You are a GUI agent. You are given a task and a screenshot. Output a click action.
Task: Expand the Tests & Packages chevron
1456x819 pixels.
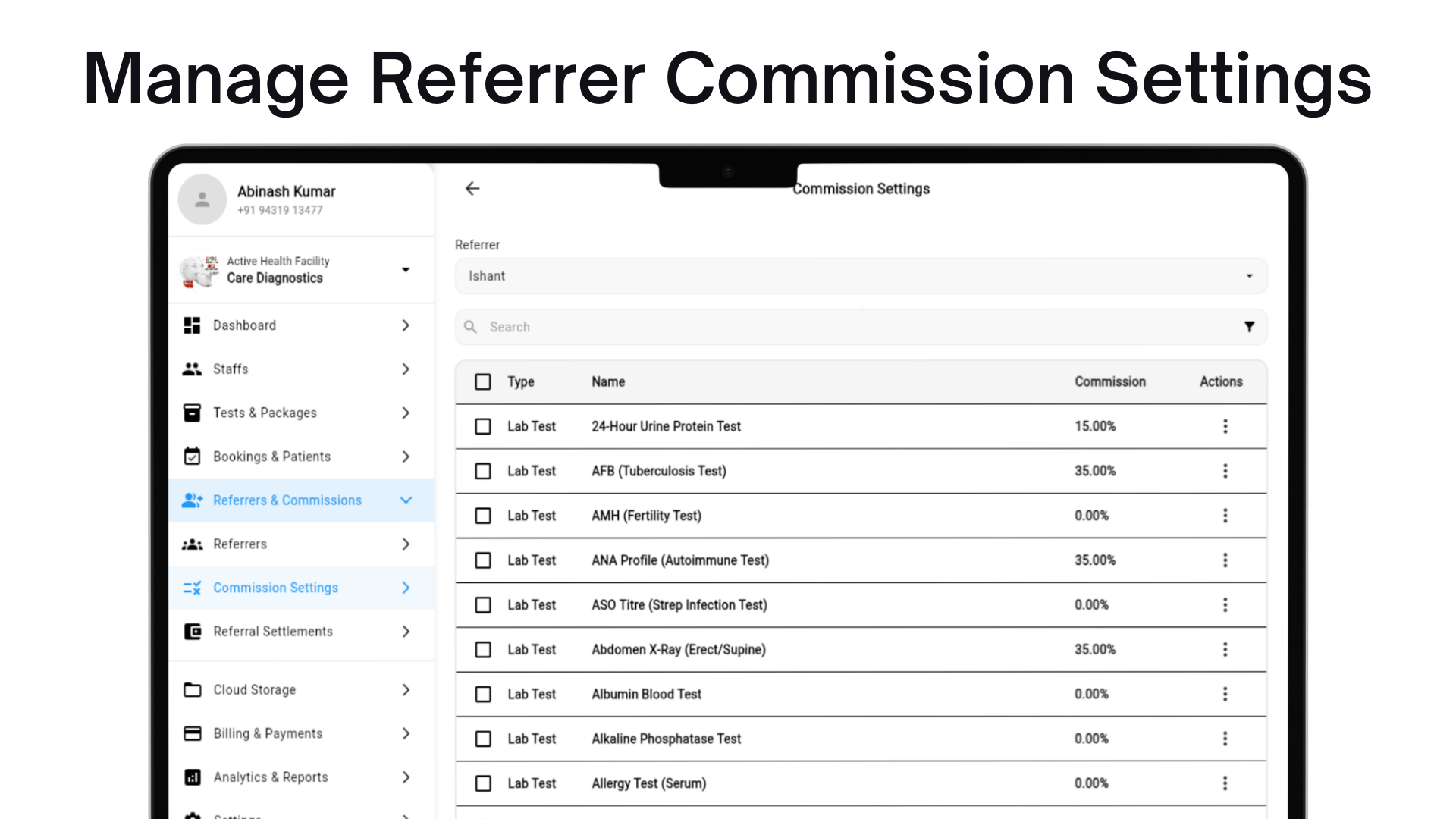[x=406, y=413]
